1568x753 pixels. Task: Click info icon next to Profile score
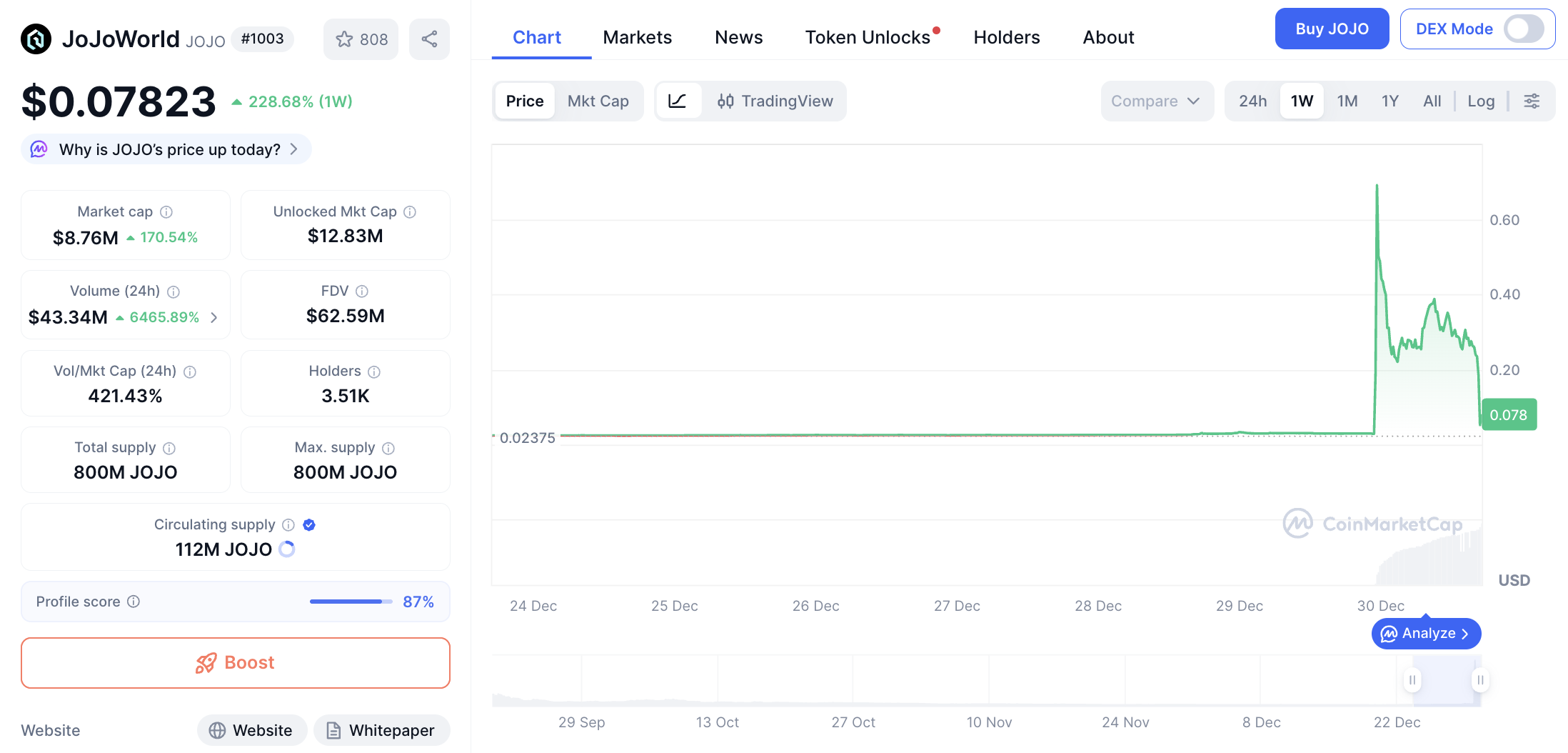tap(134, 602)
